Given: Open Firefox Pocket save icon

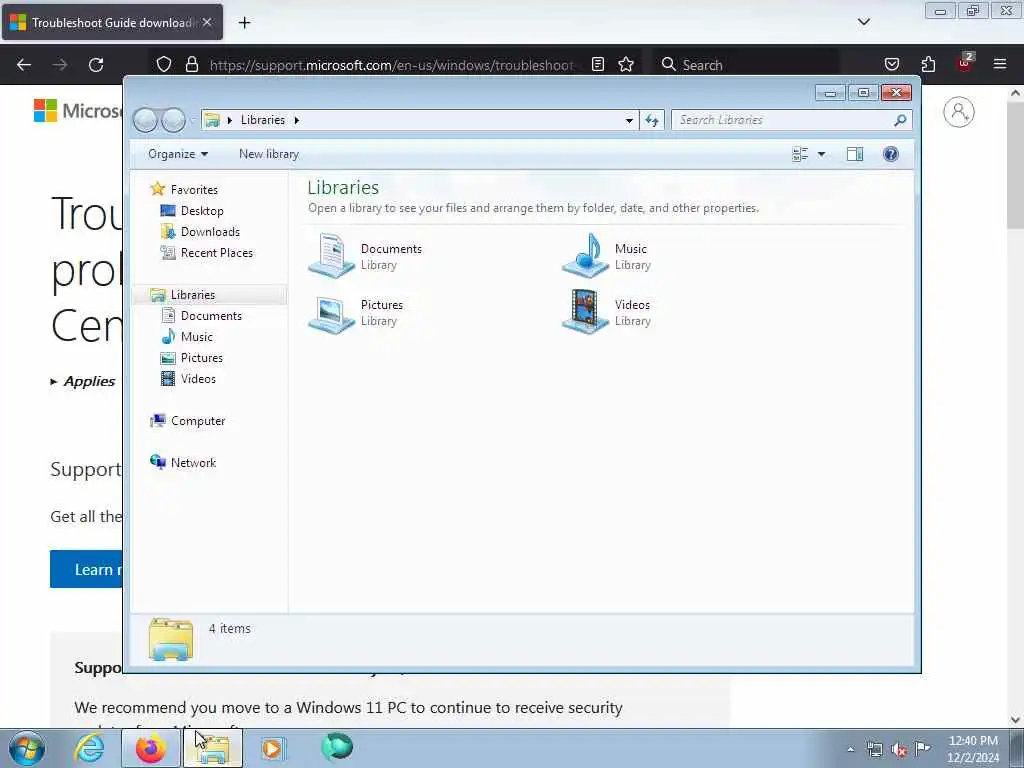Looking at the screenshot, I should pos(891,65).
